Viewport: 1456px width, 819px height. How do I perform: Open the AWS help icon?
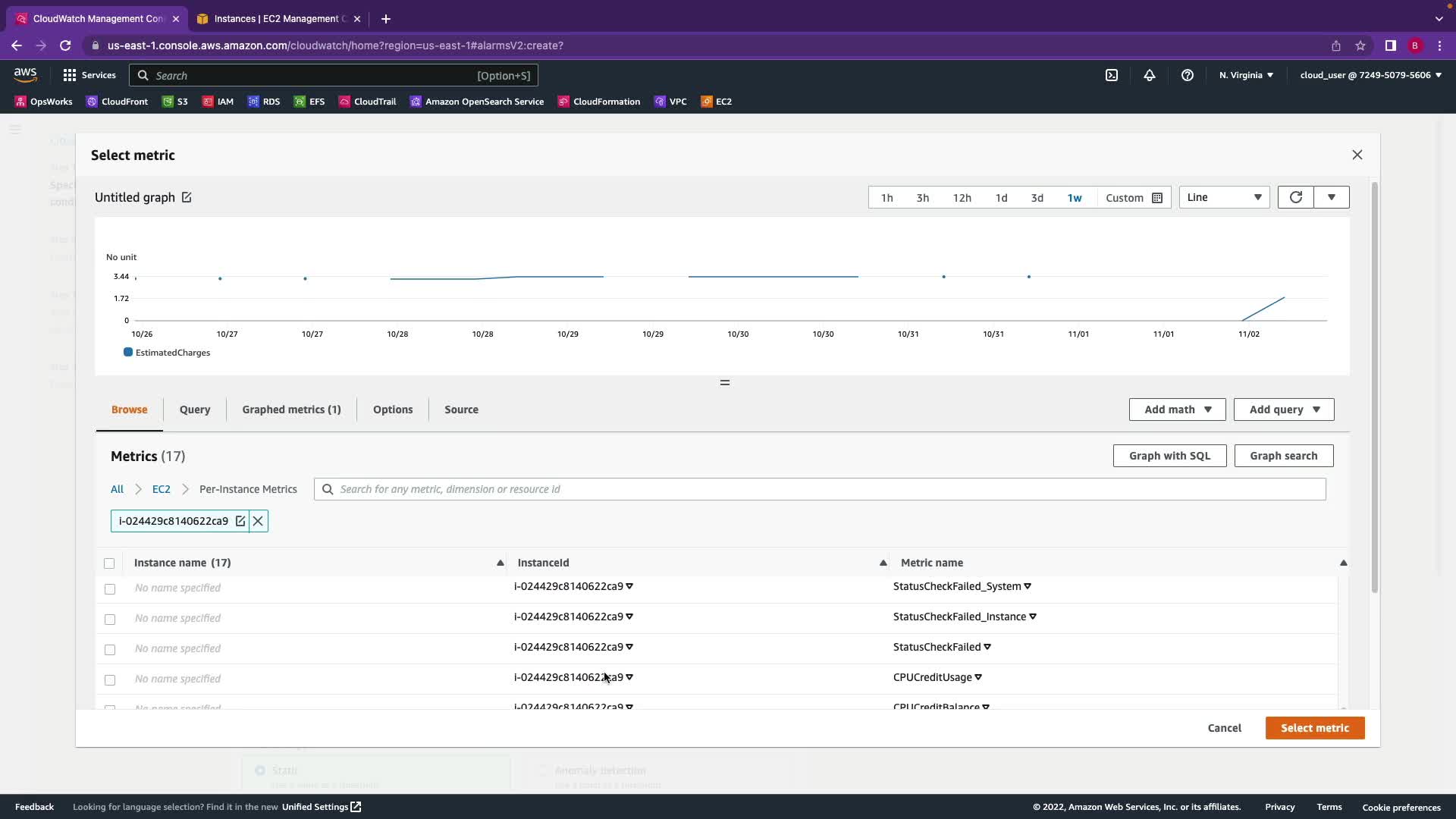click(x=1188, y=75)
